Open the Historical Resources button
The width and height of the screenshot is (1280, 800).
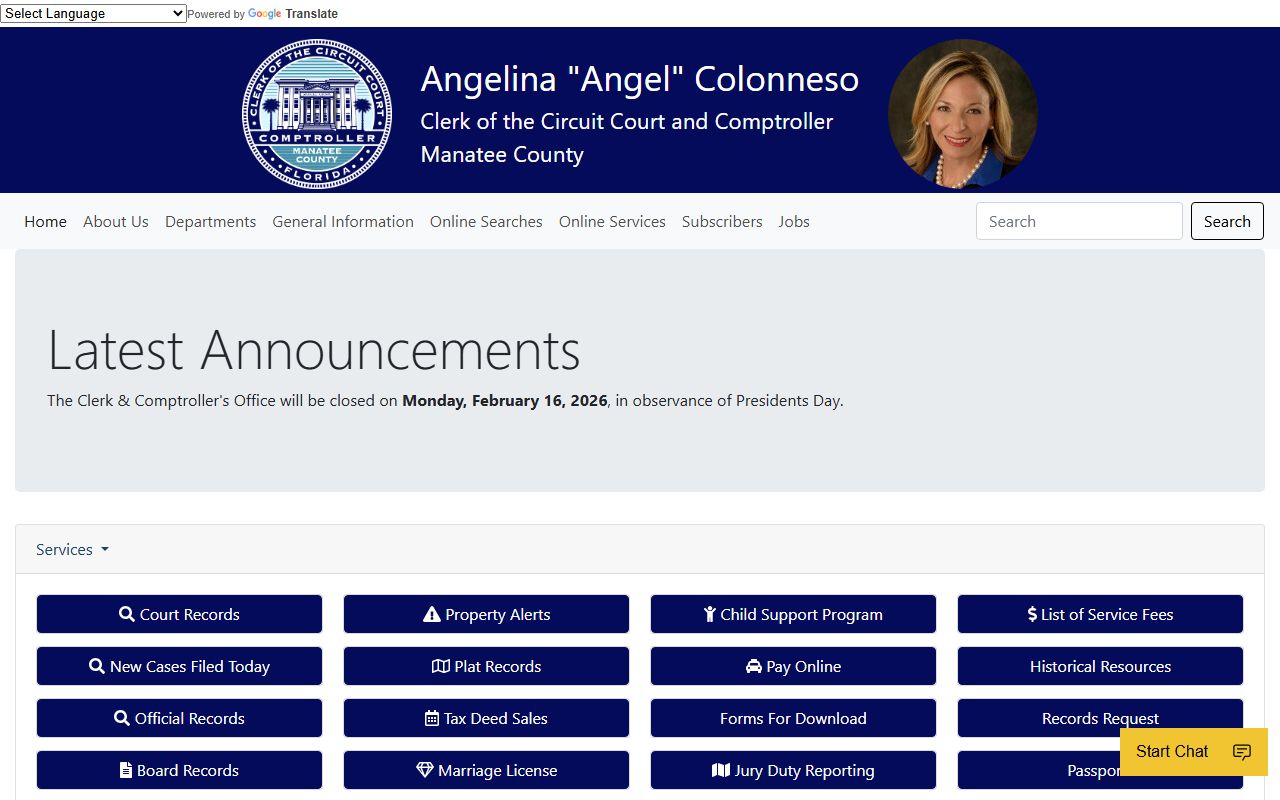point(1100,666)
